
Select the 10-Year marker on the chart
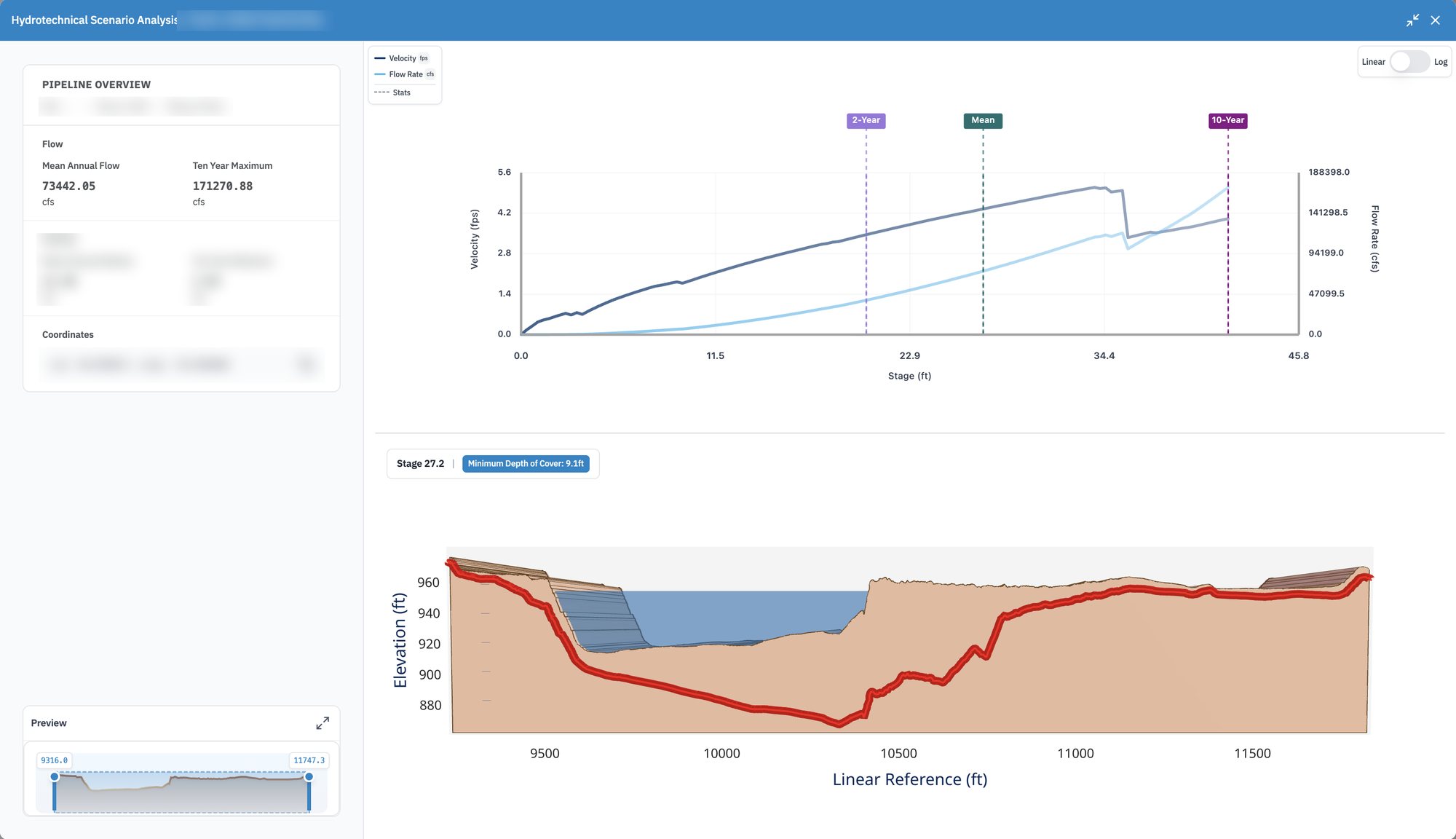click(1227, 121)
